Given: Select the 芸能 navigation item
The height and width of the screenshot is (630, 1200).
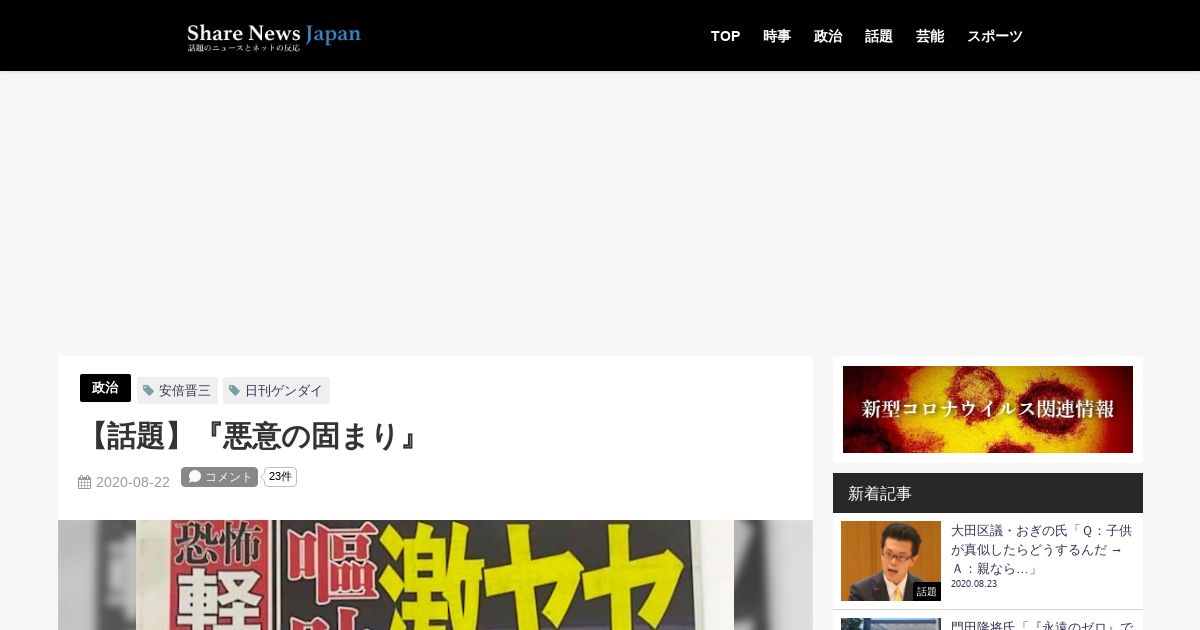Looking at the screenshot, I should [929, 36].
